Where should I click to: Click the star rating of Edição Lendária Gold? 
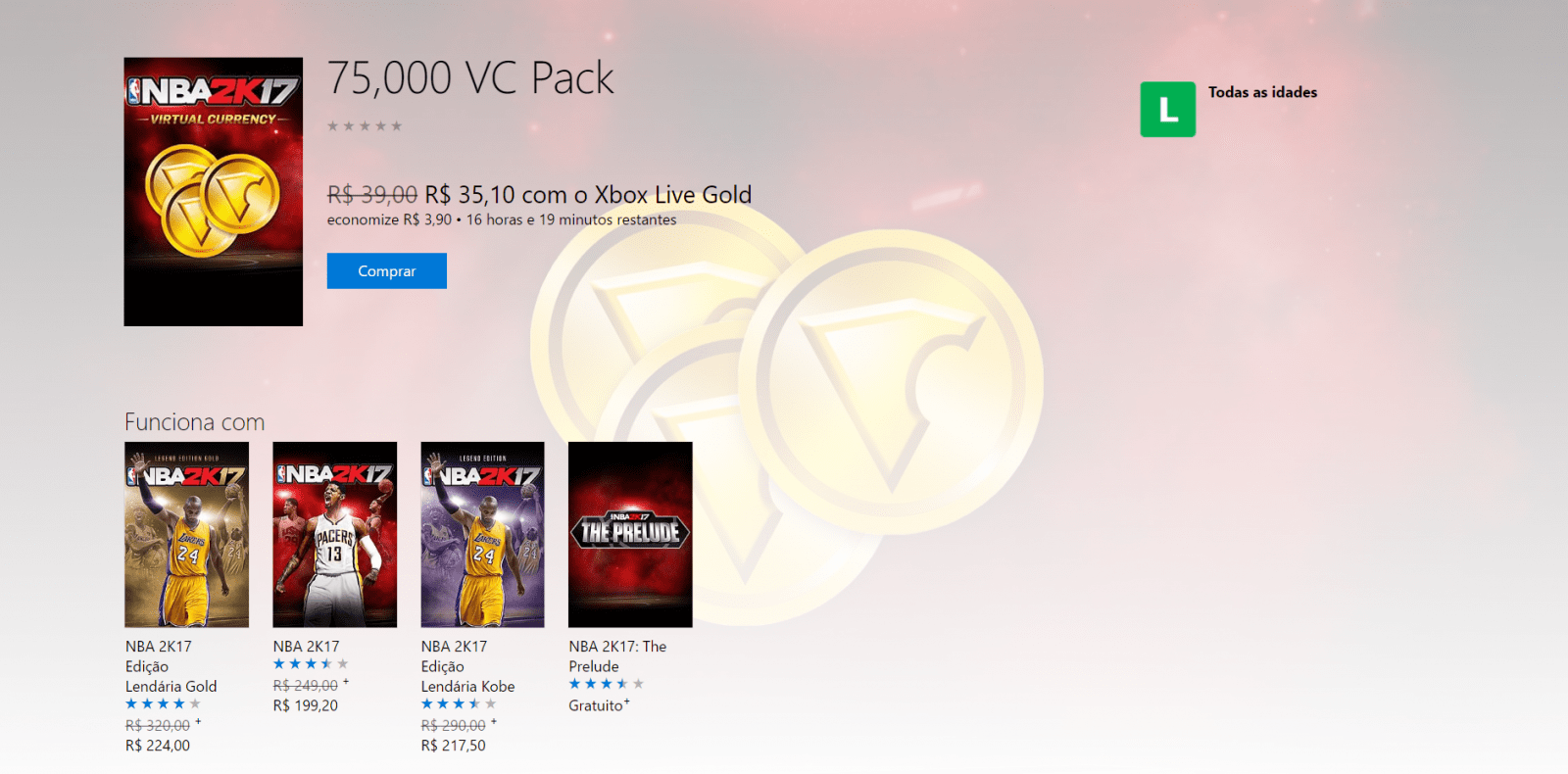pyautogui.click(x=163, y=703)
